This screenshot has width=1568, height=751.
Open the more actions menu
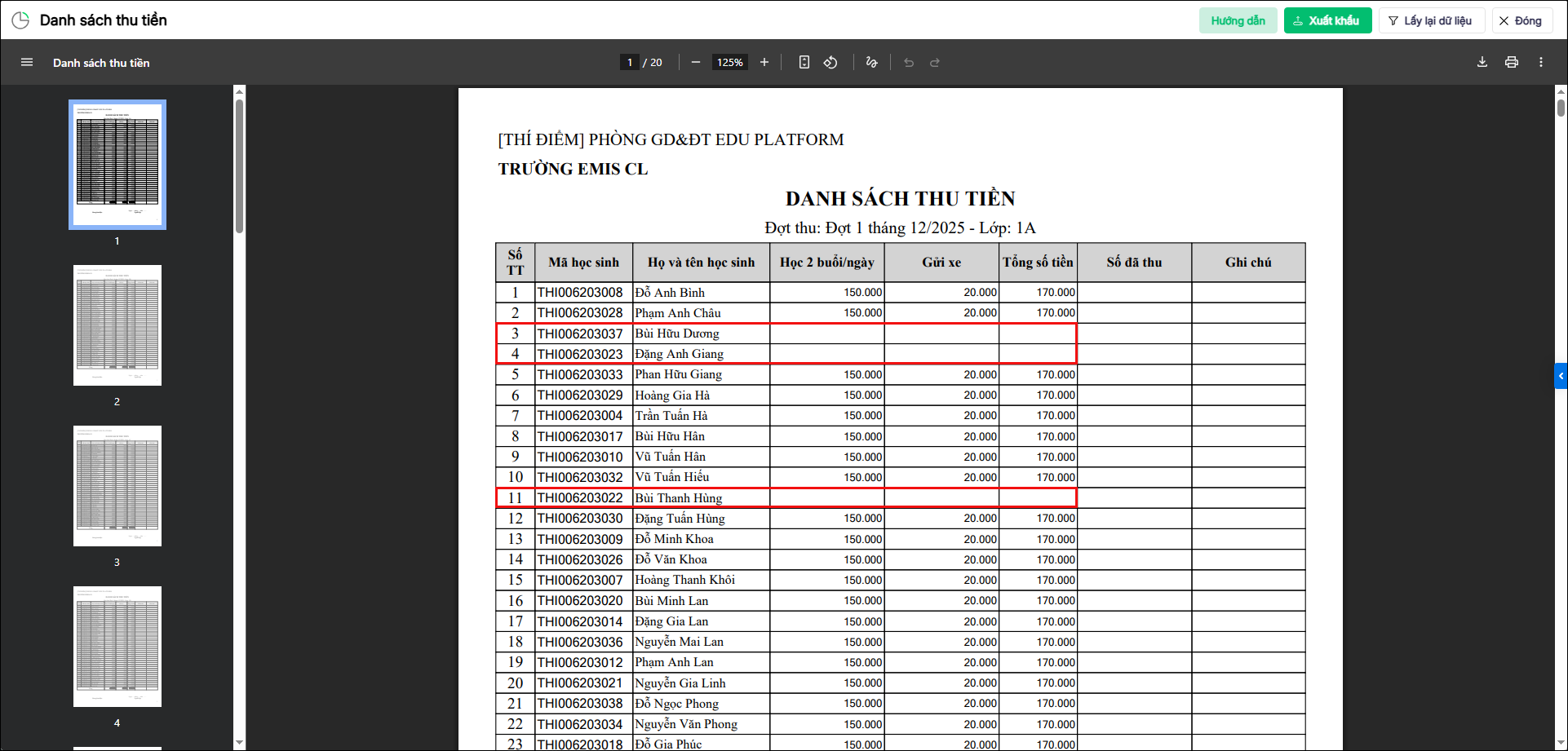(x=1541, y=63)
